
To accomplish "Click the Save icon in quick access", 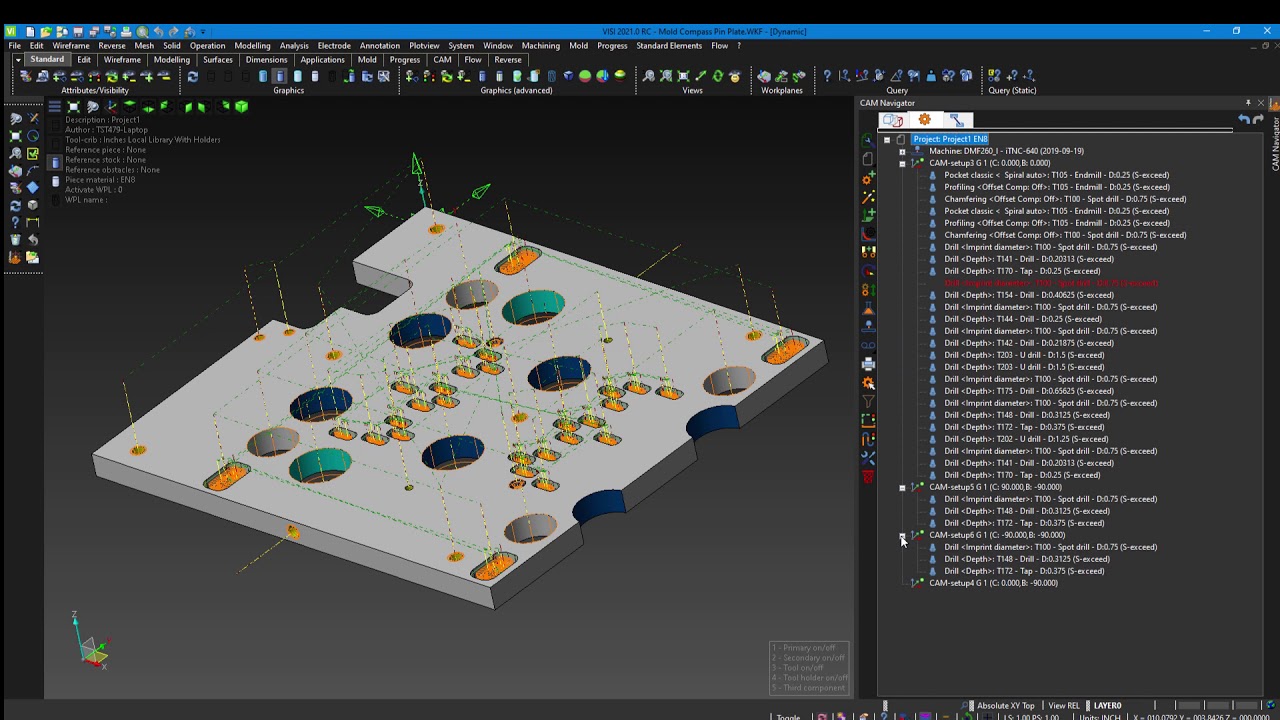I will click(78, 31).
